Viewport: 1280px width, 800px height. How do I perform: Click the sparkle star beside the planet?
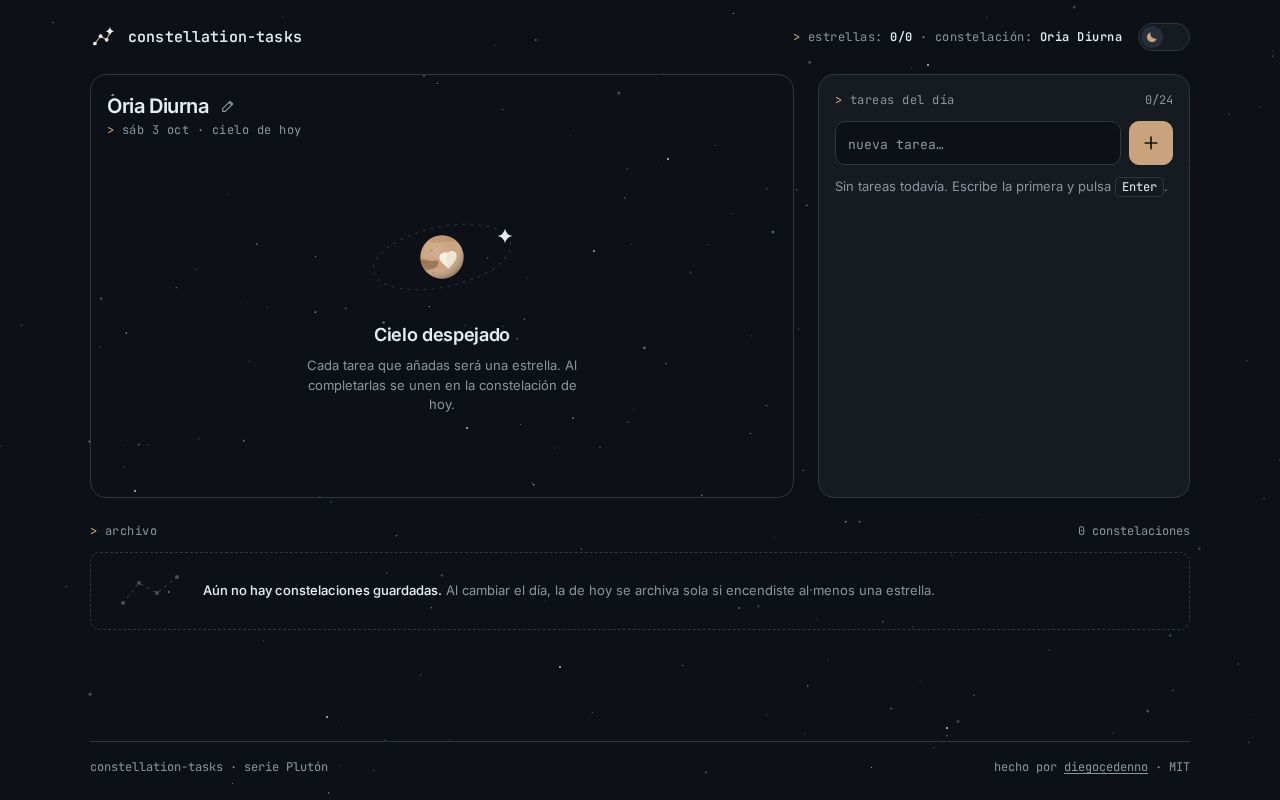pyautogui.click(x=505, y=236)
